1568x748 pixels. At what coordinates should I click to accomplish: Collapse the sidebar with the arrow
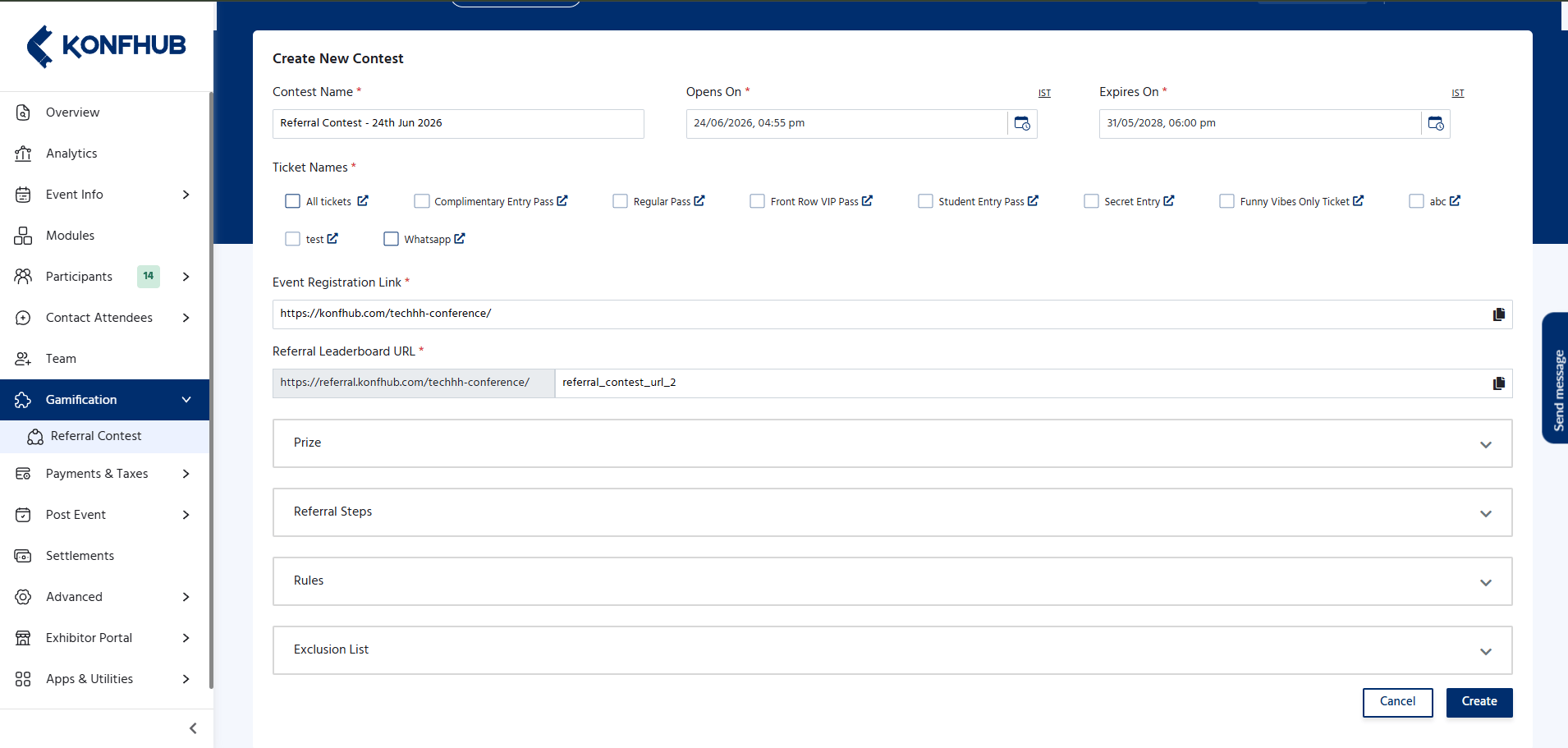(193, 728)
